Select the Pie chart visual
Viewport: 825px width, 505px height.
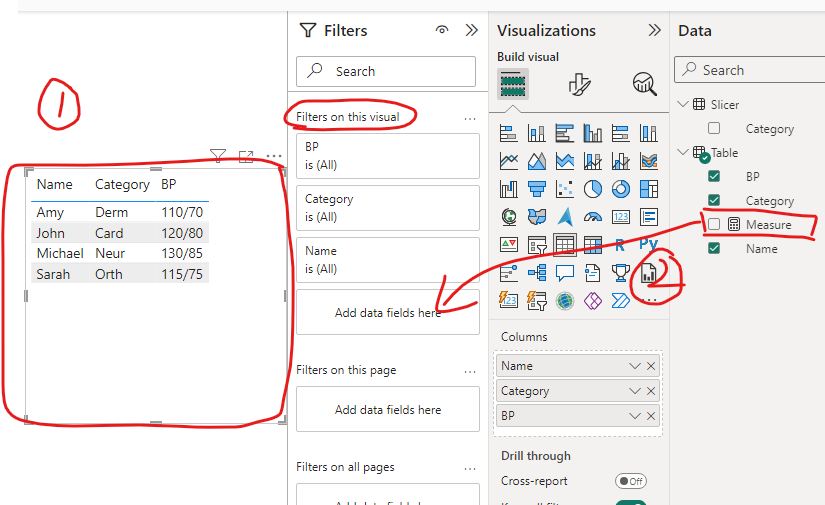[x=592, y=189]
